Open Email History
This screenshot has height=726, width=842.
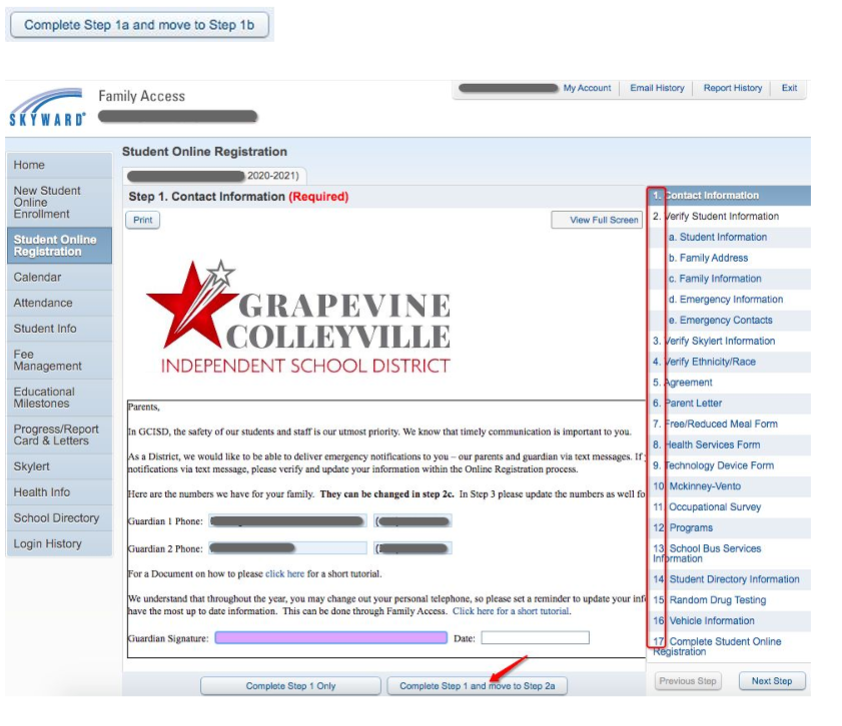[x=657, y=88]
